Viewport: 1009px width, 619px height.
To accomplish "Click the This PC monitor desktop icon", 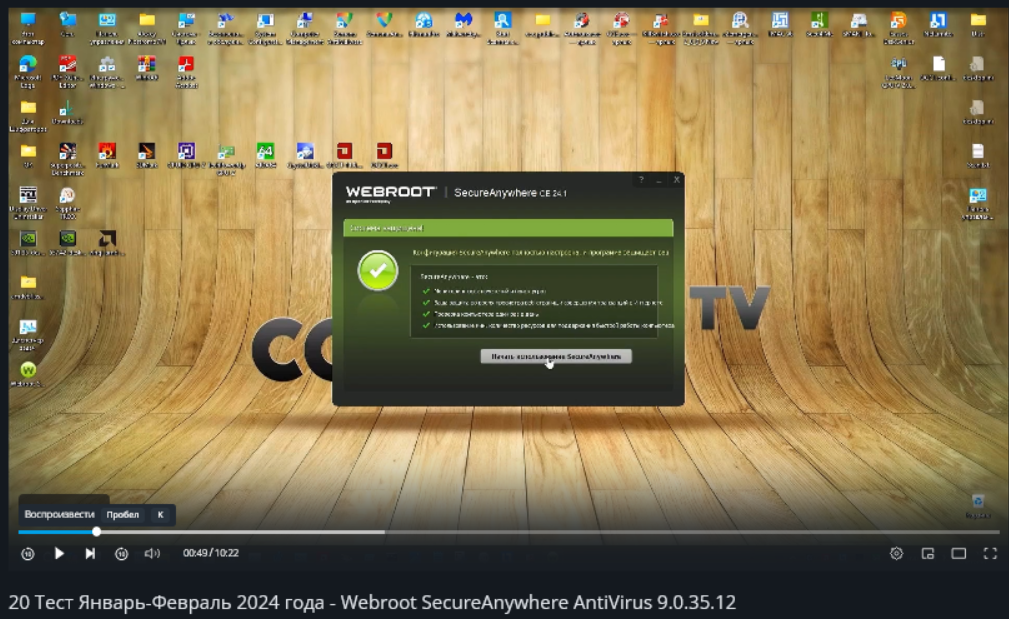I will pyautogui.click(x=28, y=20).
